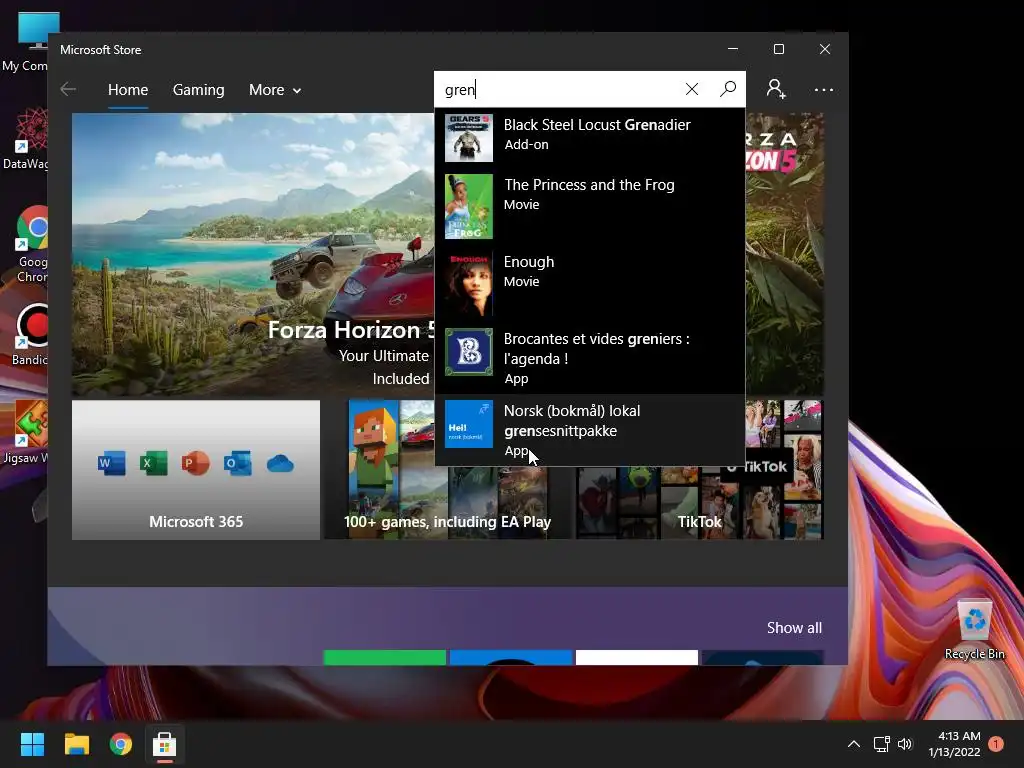Screen dimensions: 1024x768
Task: Maximize the Microsoft Store window
Action: tap(778, 49)
